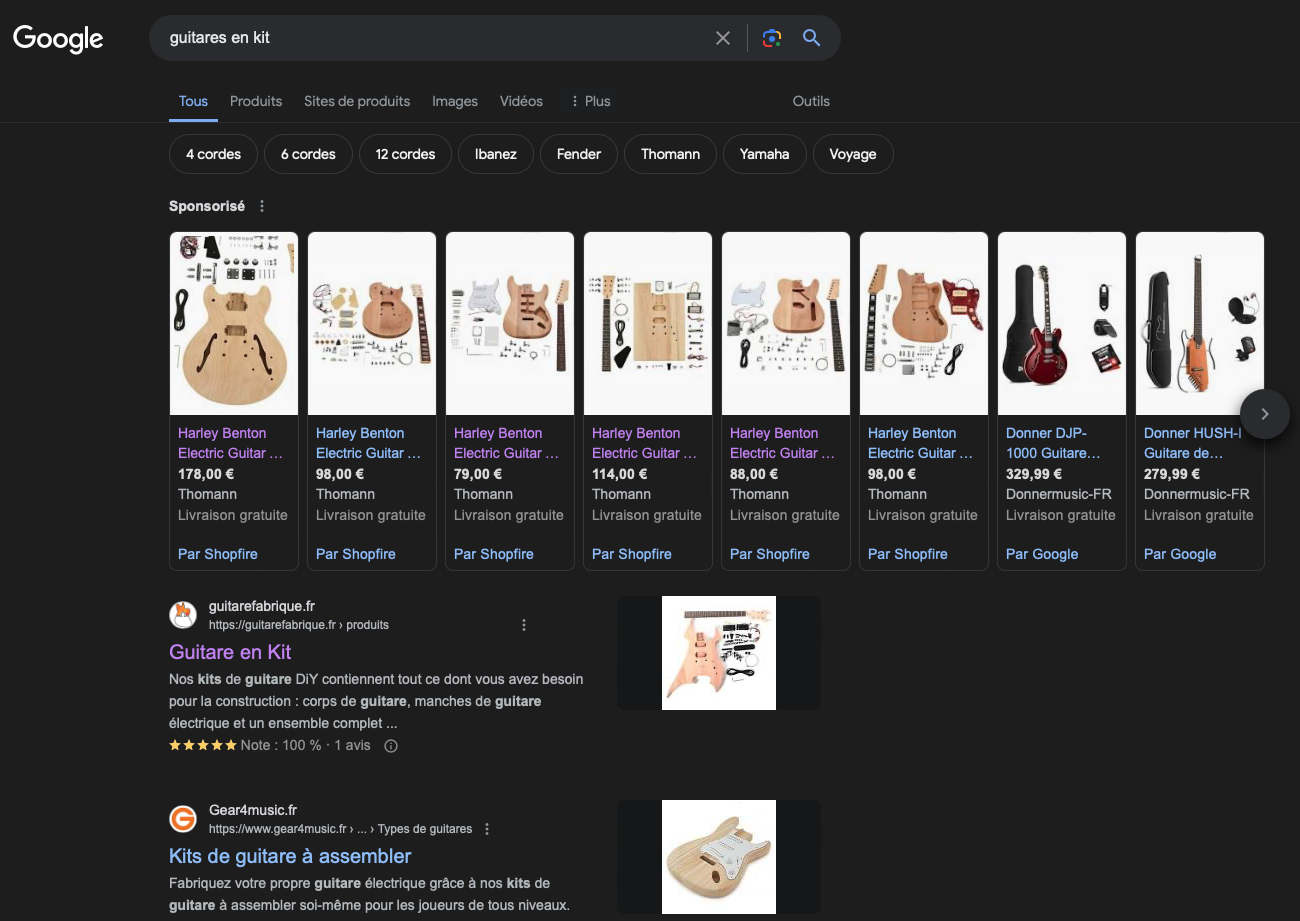Click the Google logo
Image resolution: width=1300 pixels, height=921 pixels.
coord(58,38)
